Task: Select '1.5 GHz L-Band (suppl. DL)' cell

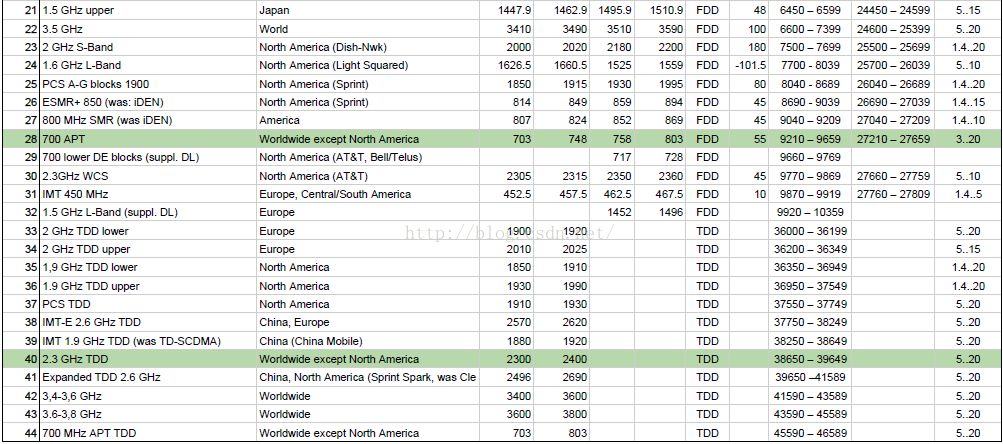Action: [148, 212]
